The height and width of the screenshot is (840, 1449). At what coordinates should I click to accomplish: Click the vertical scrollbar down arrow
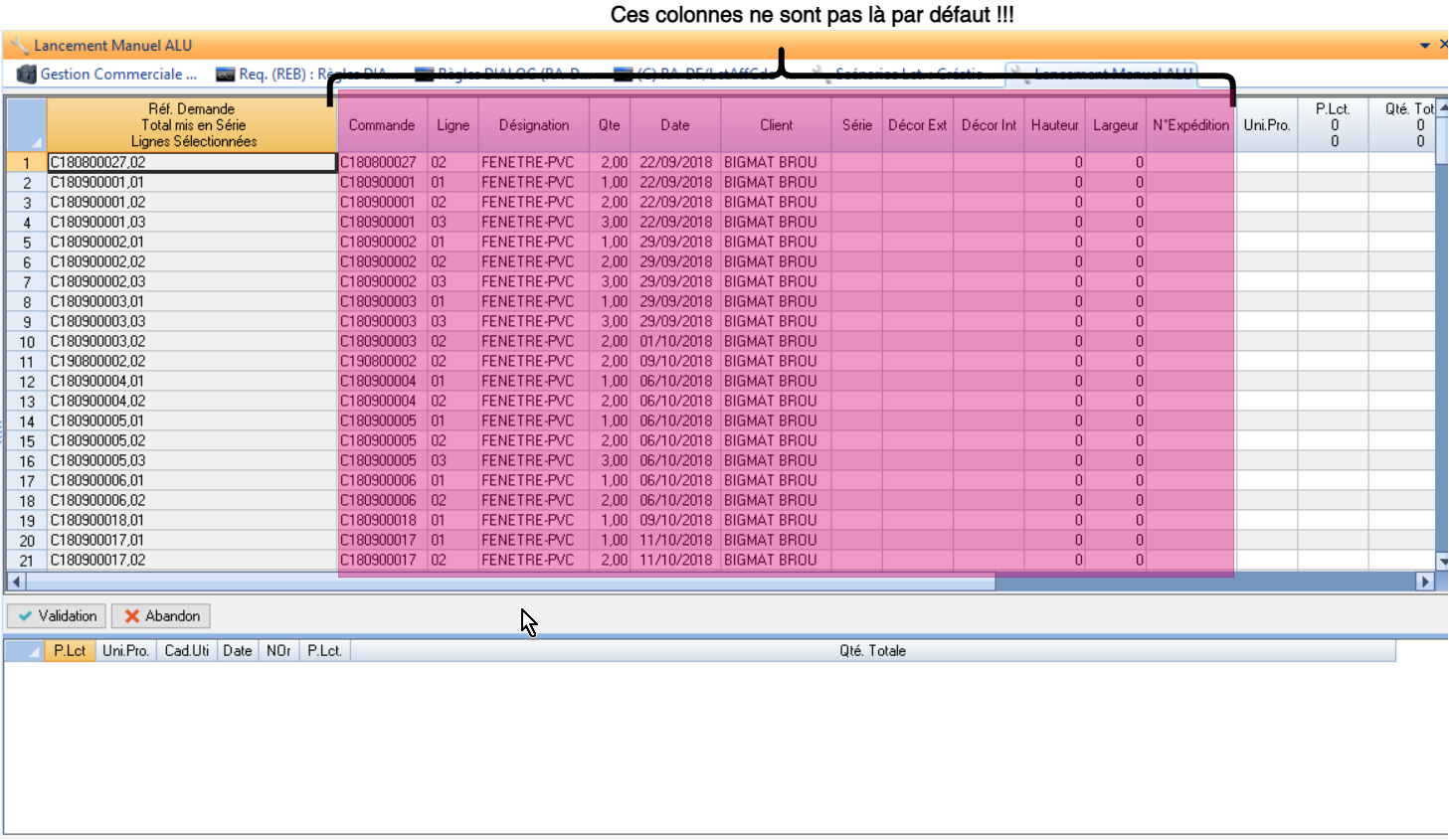(x=1442, y=561)
